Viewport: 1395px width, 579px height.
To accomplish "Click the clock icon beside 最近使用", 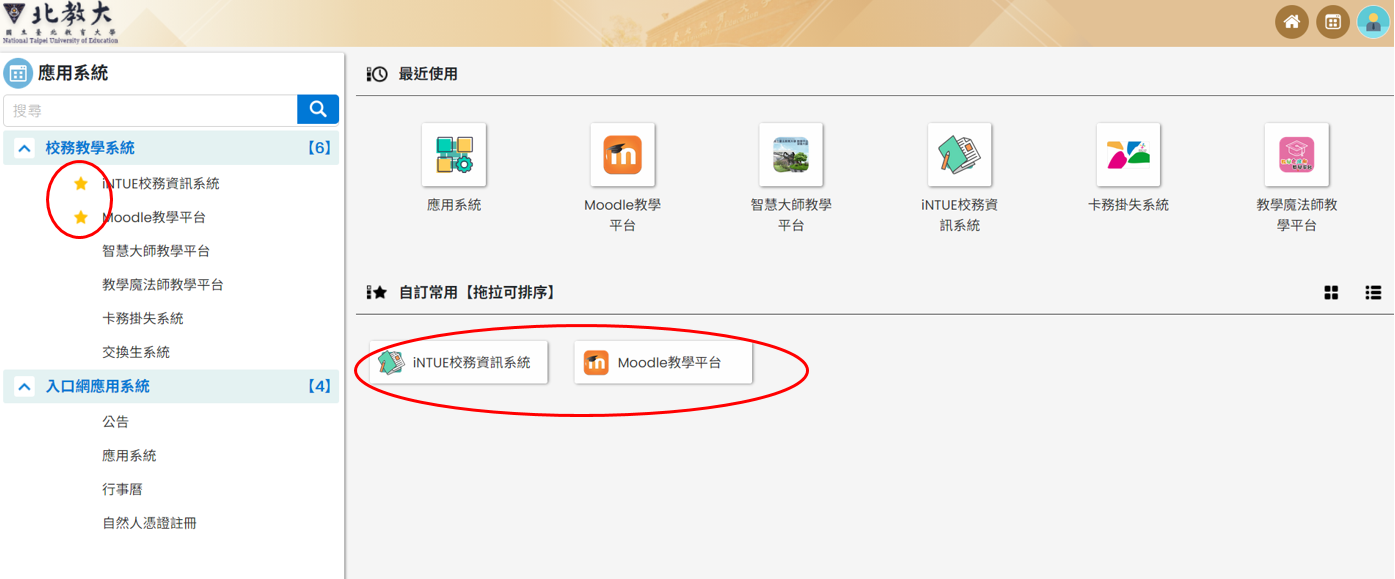I will click(x=377, y=74).
